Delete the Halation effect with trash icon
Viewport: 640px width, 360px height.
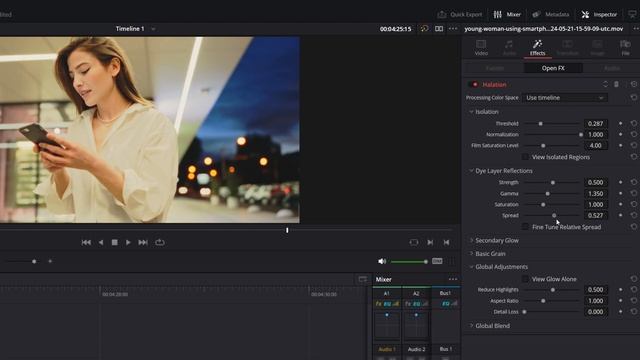(x=616, y=84)
